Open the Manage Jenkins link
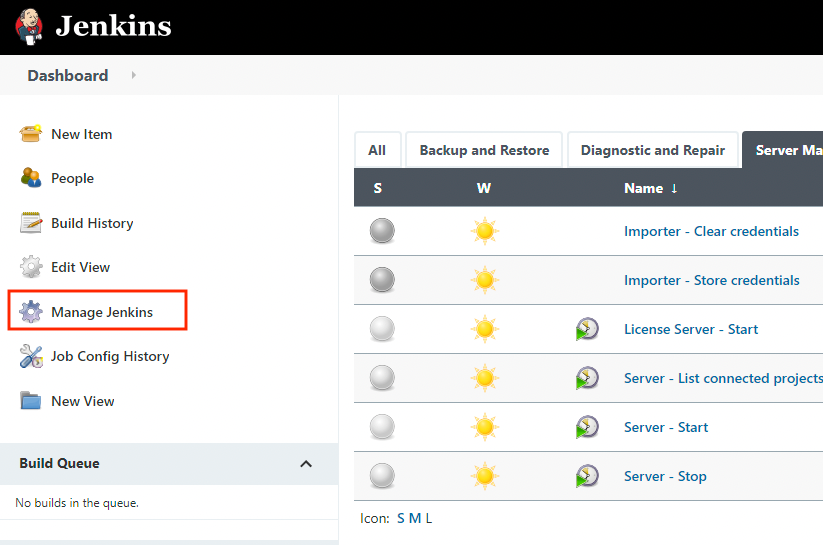The image size is (823, 545). coord(102,312)
